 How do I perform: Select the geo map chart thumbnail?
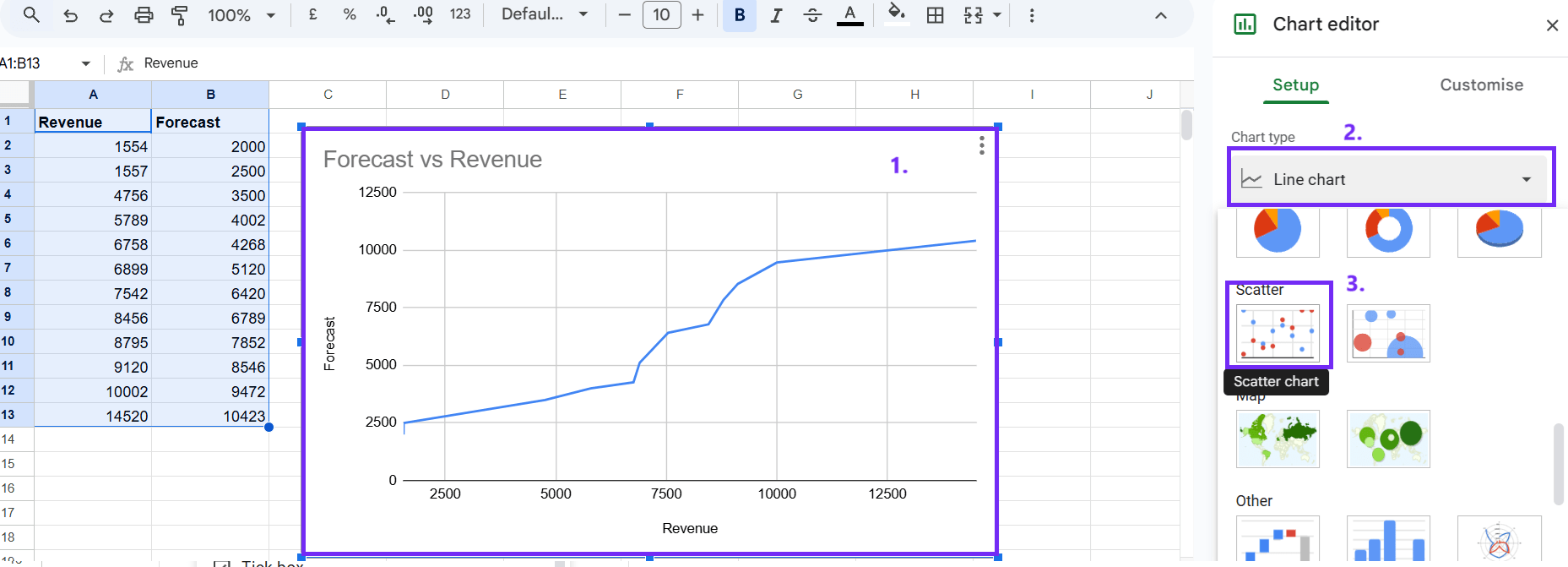(x=1278, y=439)
